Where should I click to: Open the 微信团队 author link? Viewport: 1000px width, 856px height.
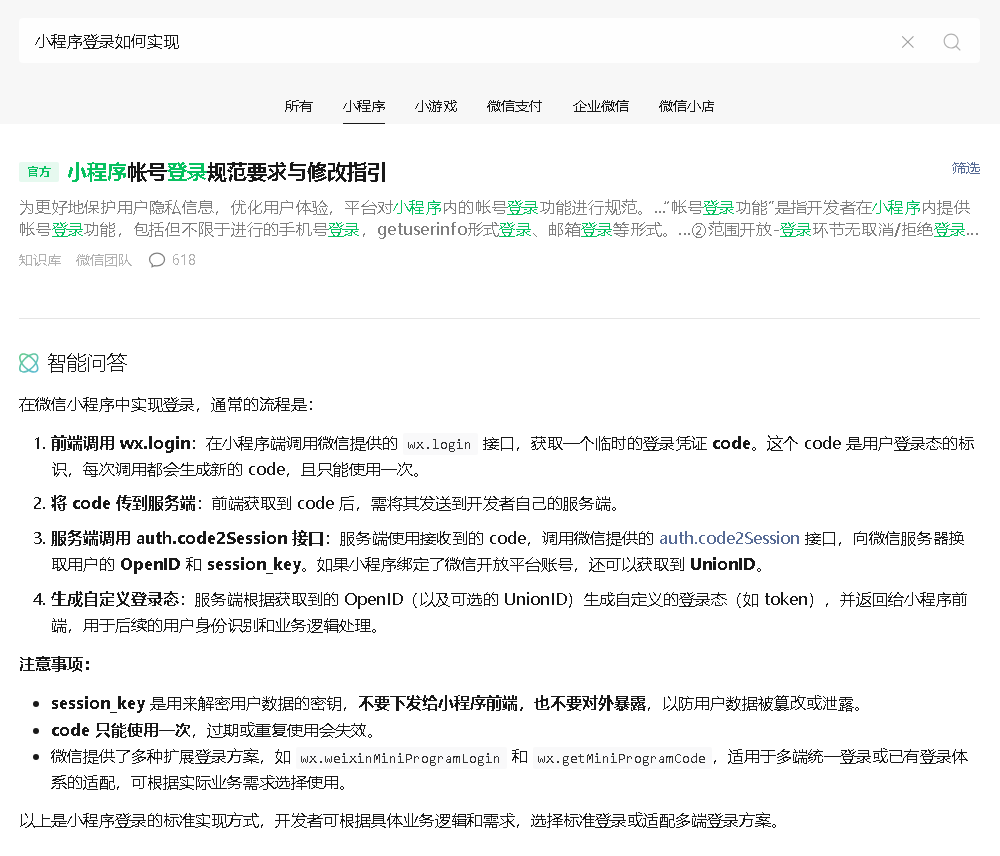[104, 260]
